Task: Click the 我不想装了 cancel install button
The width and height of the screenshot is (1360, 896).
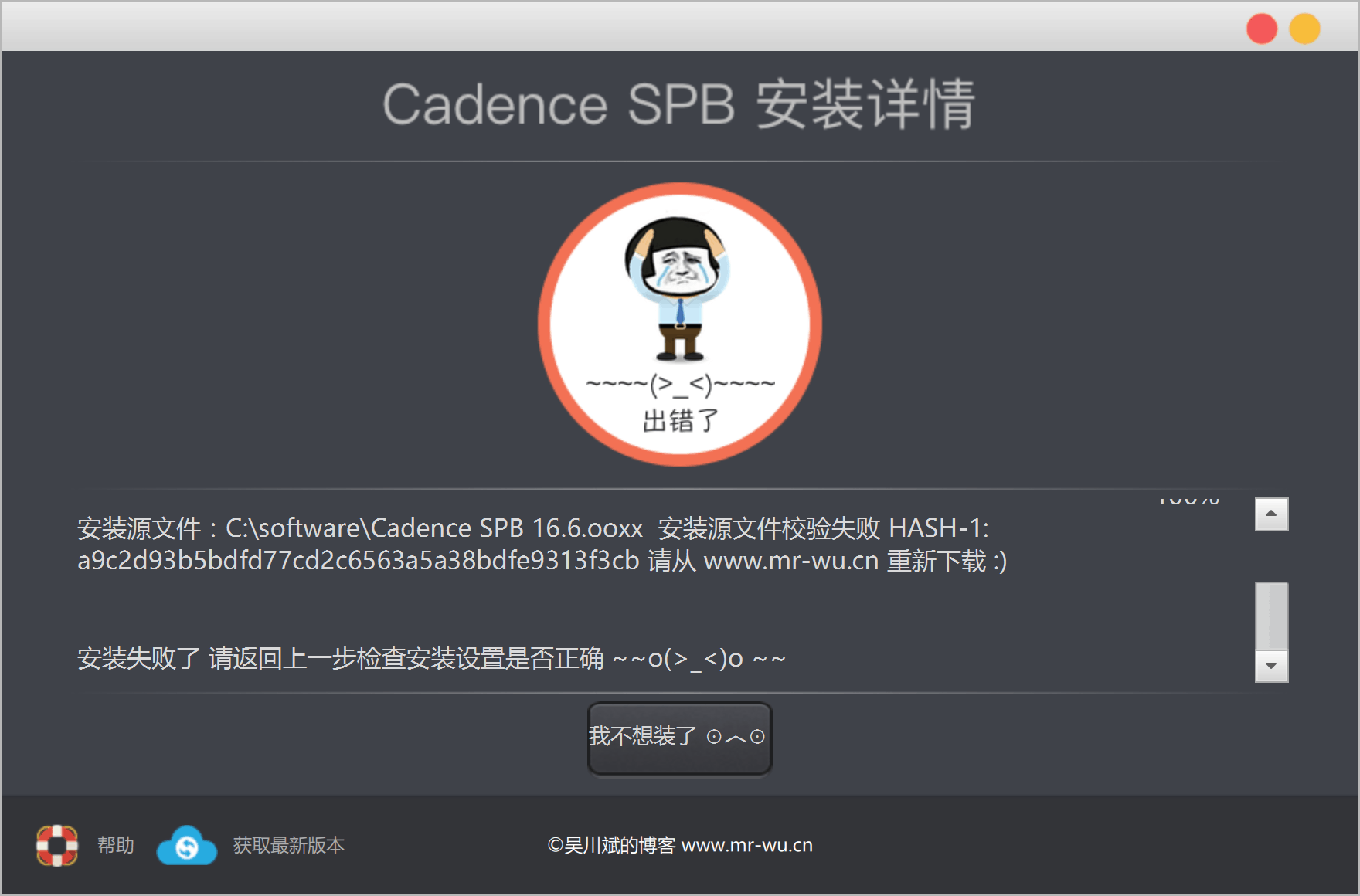Action: tap(680, 738)
